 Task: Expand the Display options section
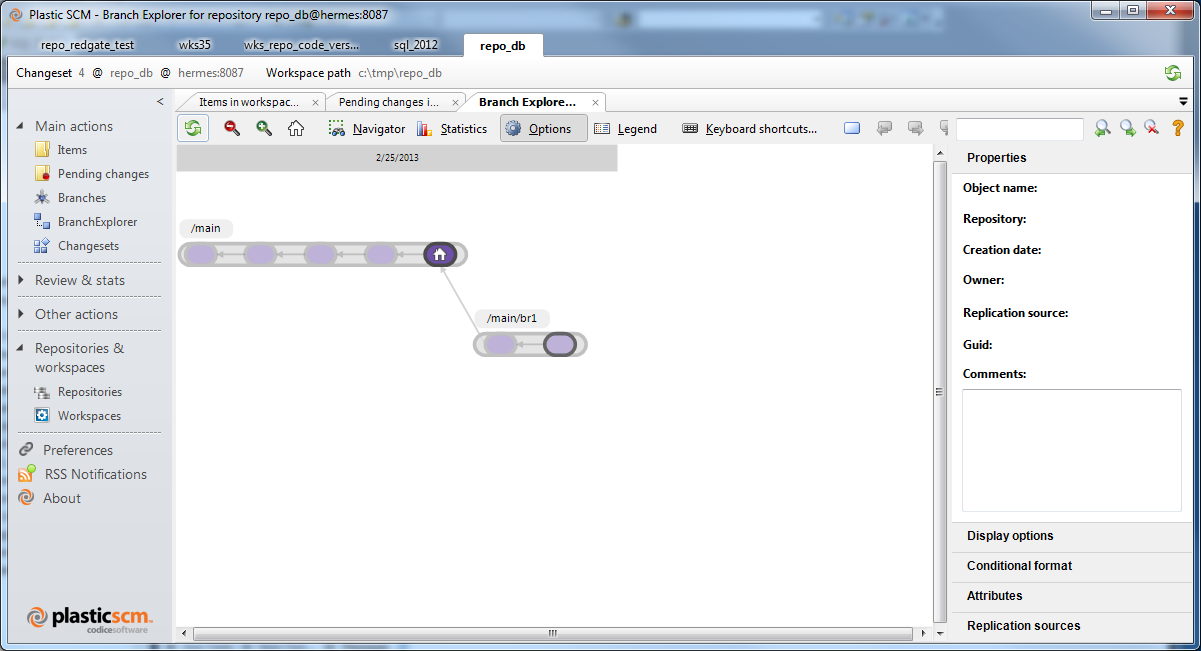[x=1070, y=536]
